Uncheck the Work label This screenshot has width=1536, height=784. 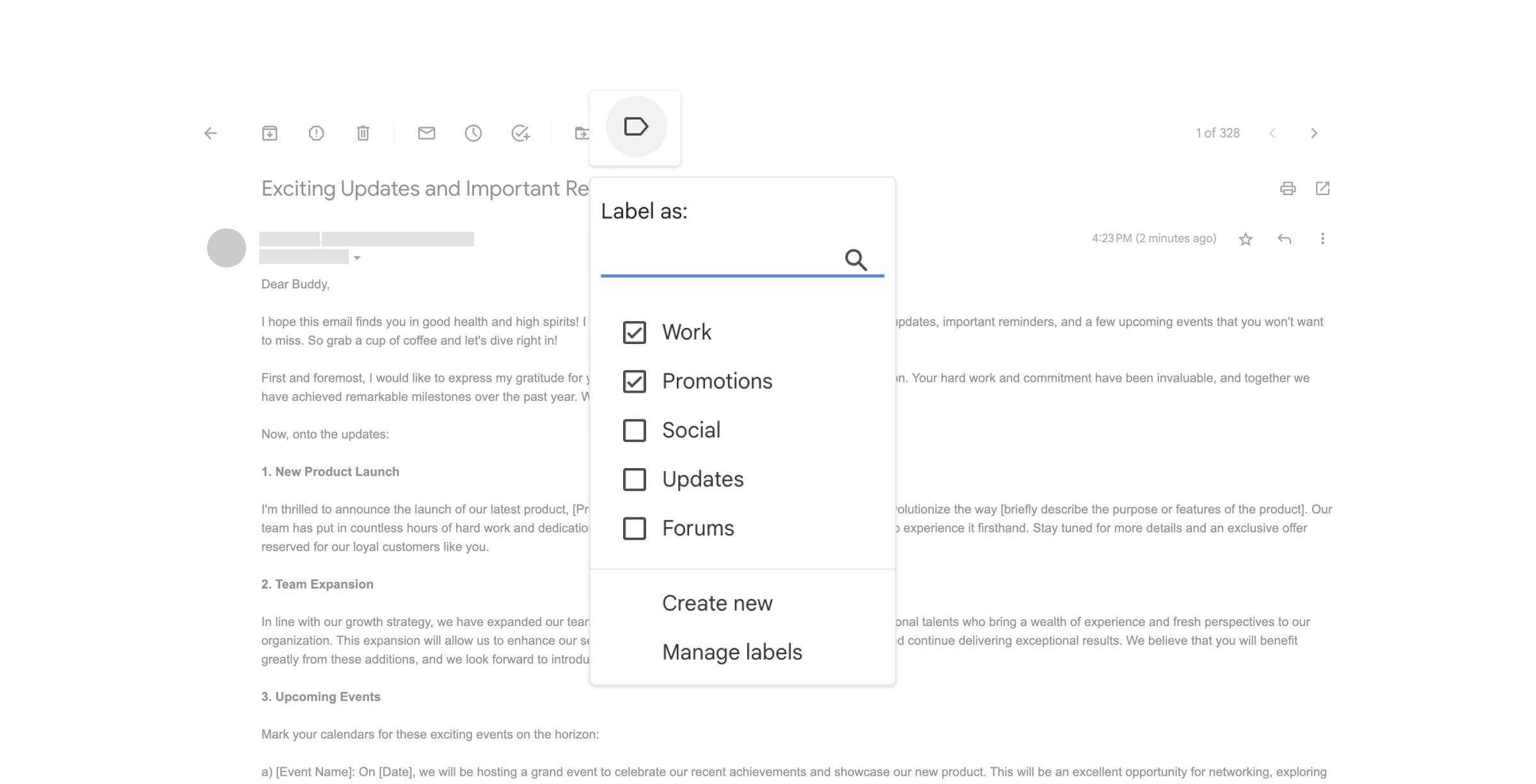tap(634, 333)
